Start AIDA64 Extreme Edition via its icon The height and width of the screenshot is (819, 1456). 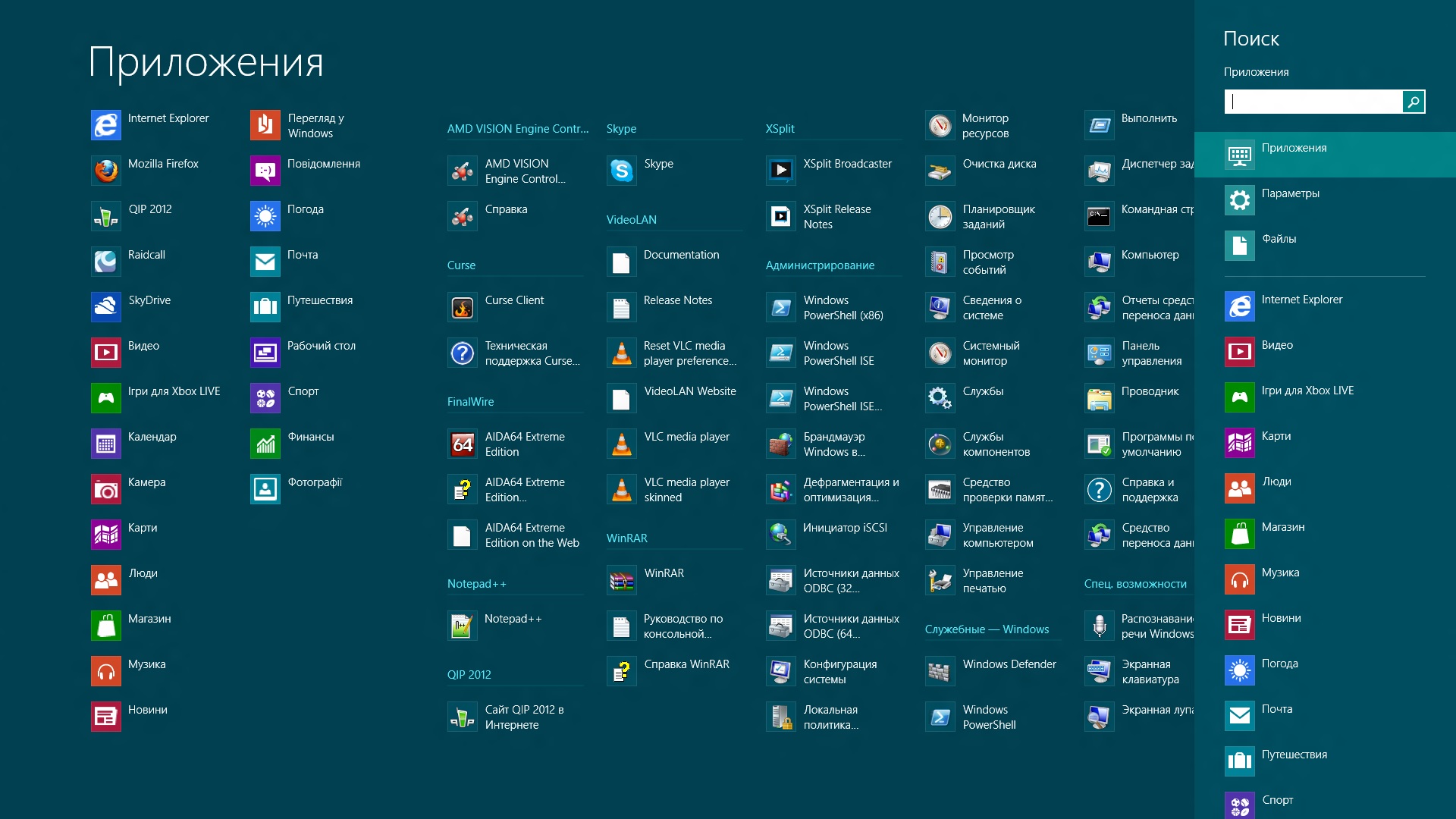[463, 444]
